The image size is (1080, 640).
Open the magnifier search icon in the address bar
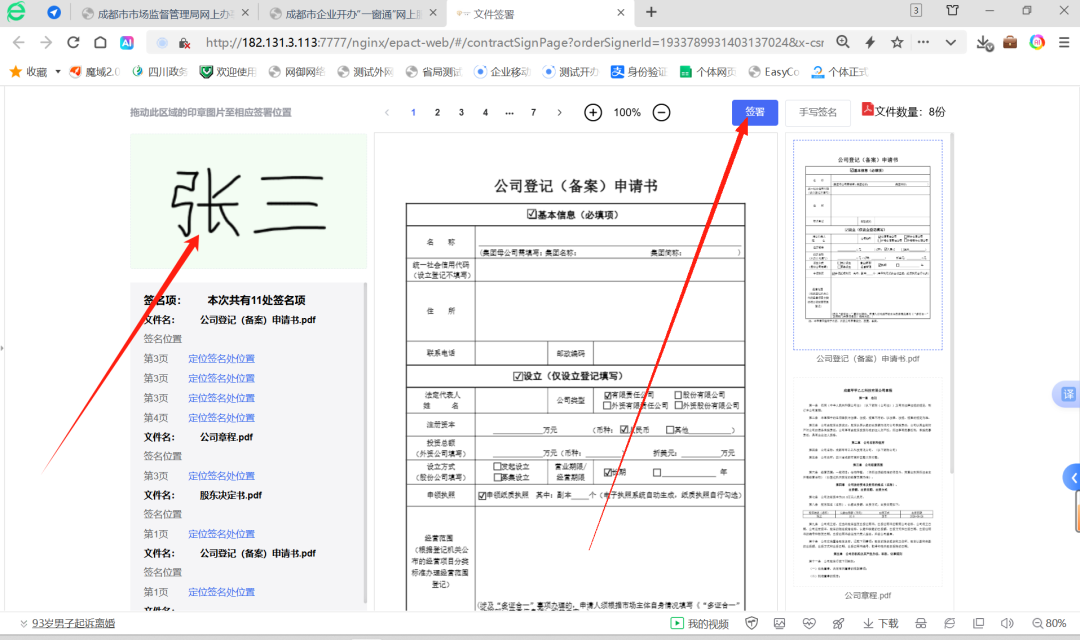[843, 43]
